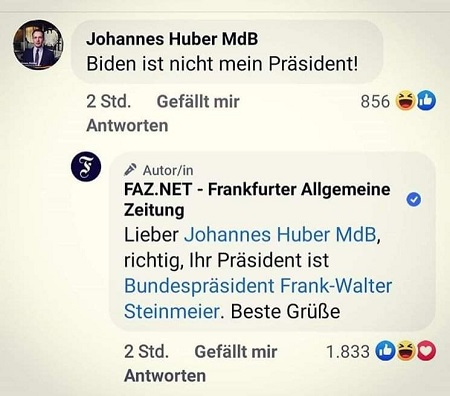Click Antworten under the FAZ.NET reply
The image size is (450, 396).
point(165,376)
